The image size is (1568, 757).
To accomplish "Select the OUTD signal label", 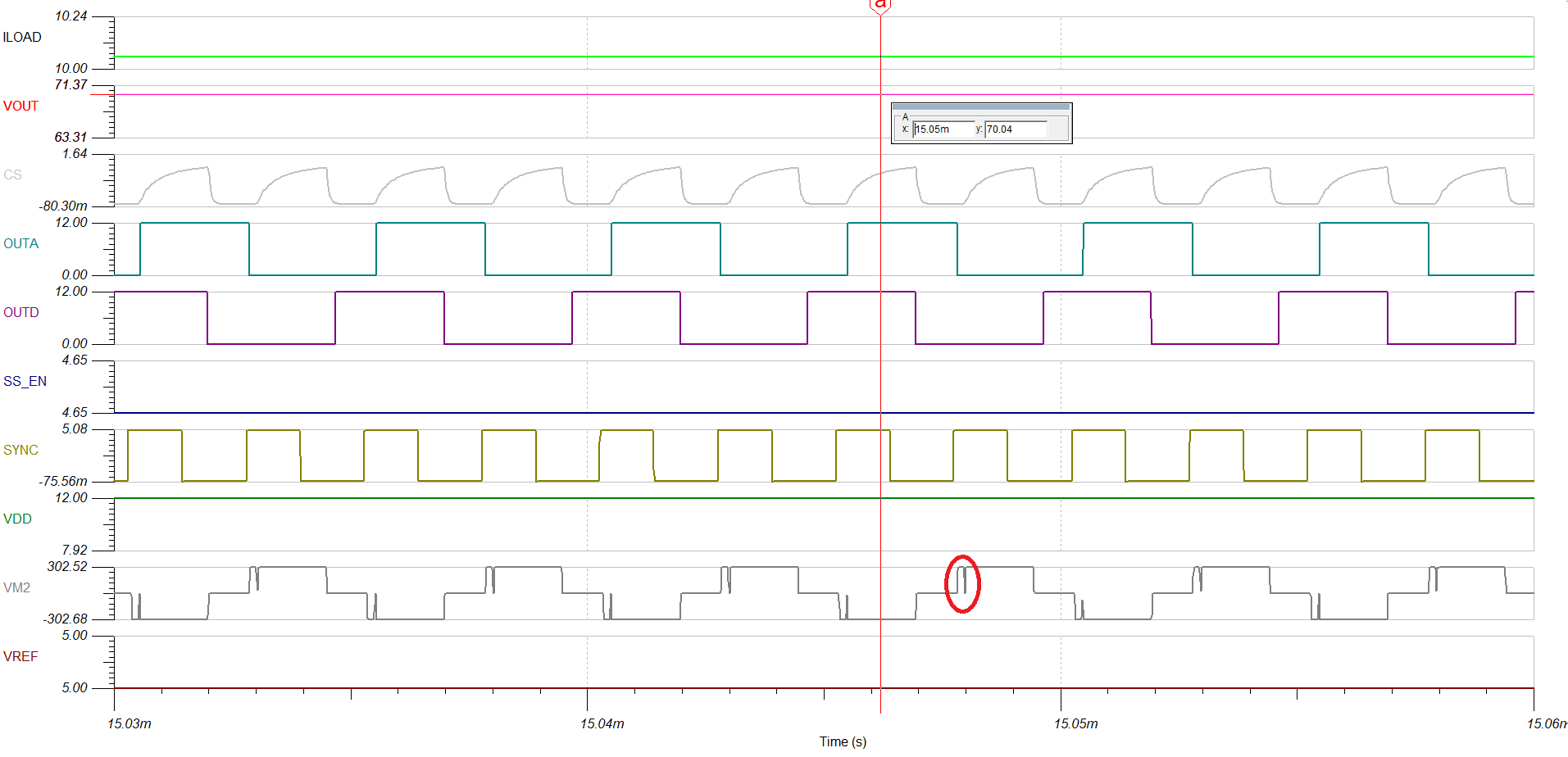I will click(20, 313).
